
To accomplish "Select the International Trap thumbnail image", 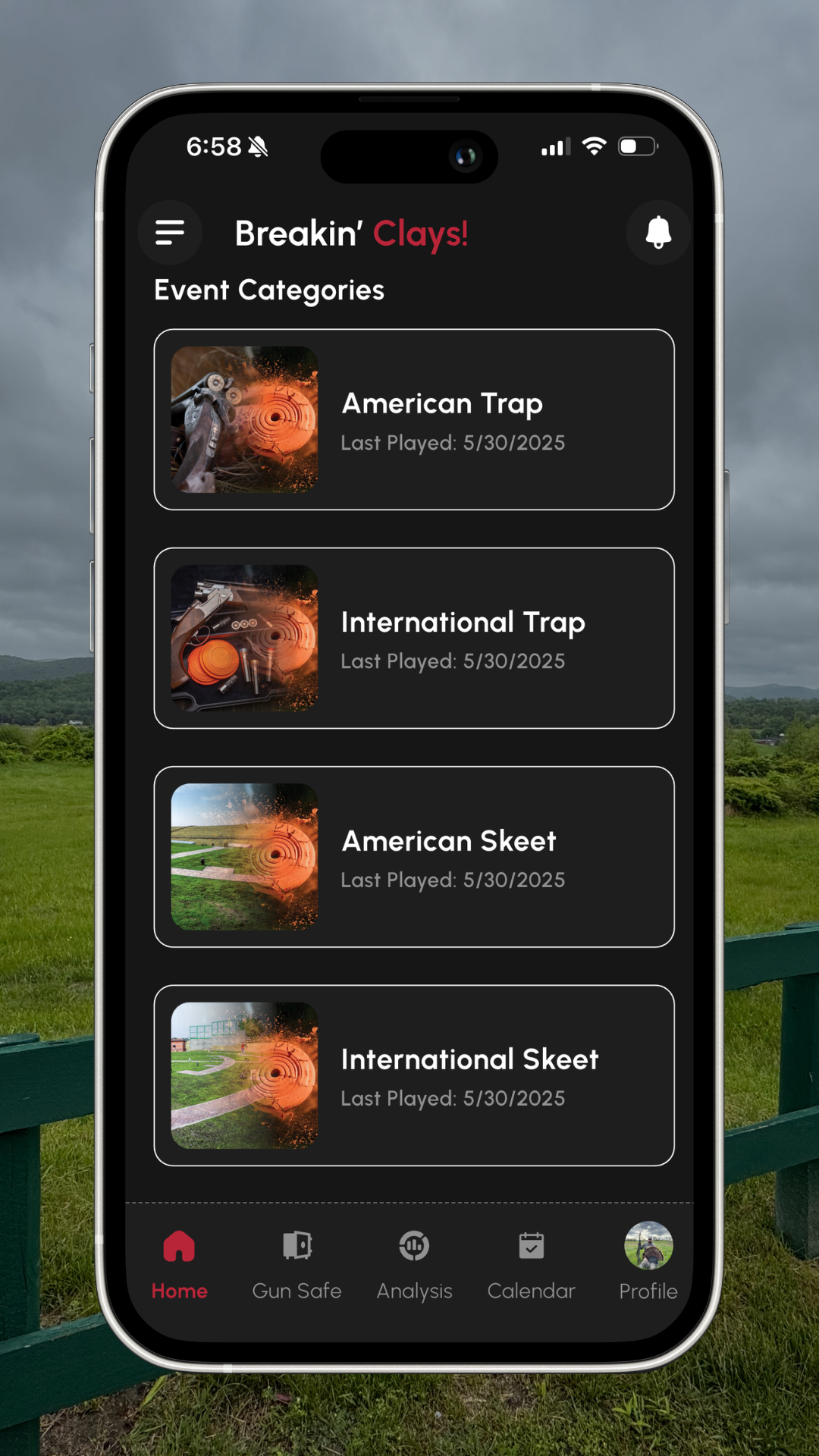I will [244, 638].
